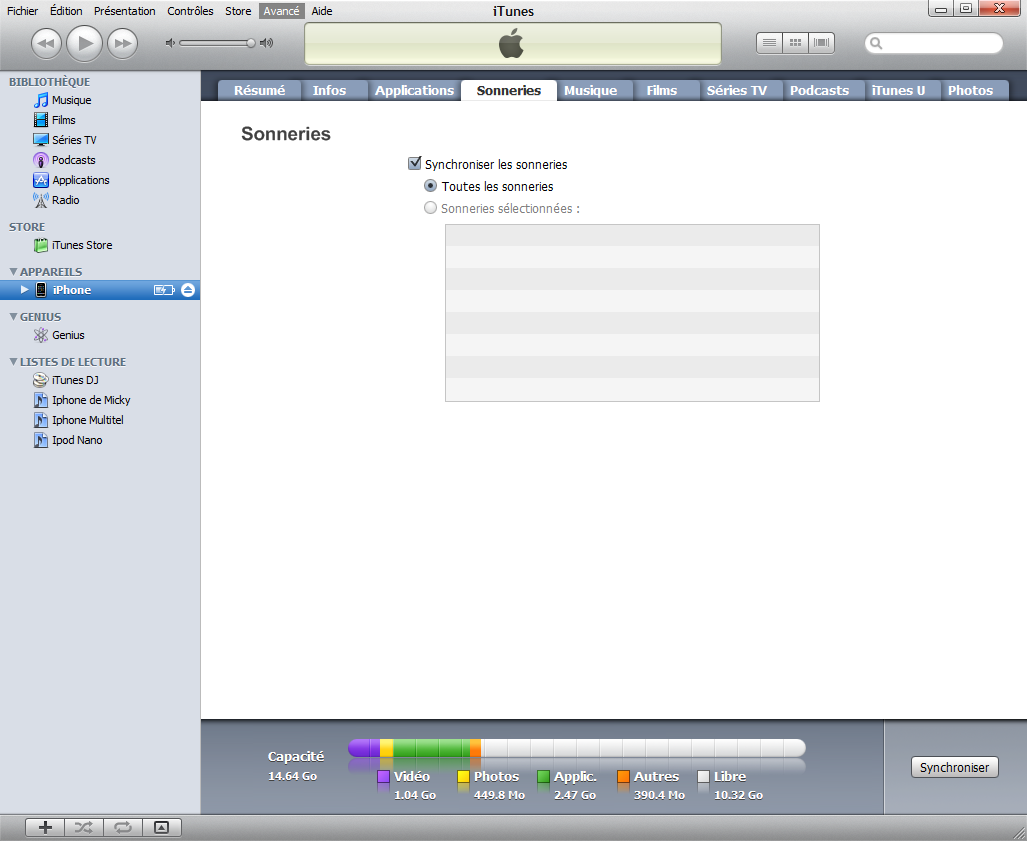Toggle repeat mode at bottom bar
The image size is (1027, 841).
[122, 827]
